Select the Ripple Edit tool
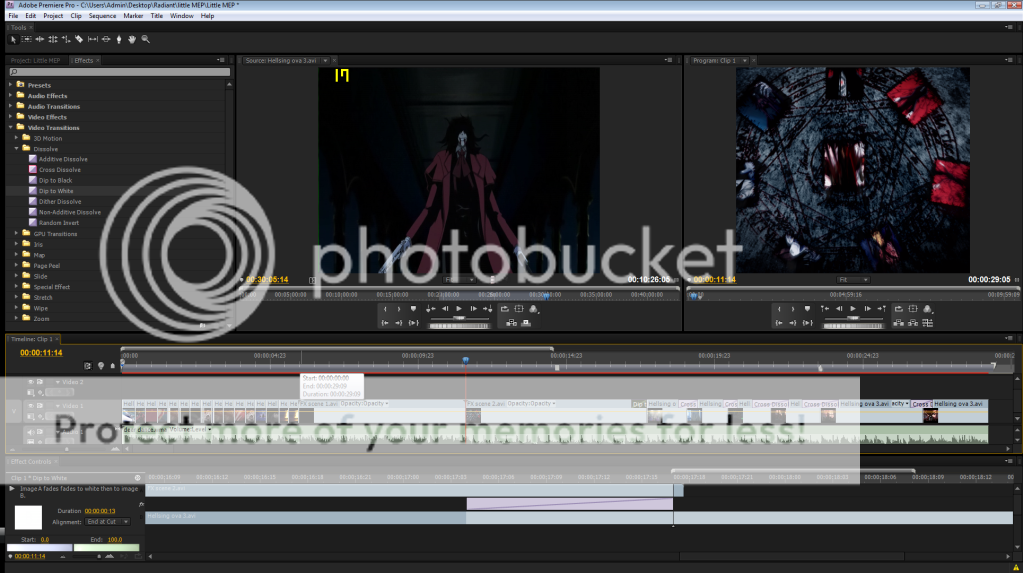 coord(40,40)
